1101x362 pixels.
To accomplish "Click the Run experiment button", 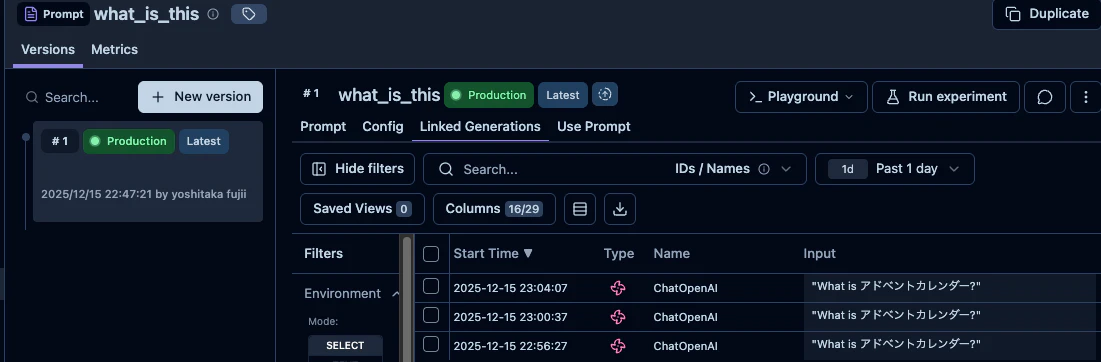I will point(946,97).
